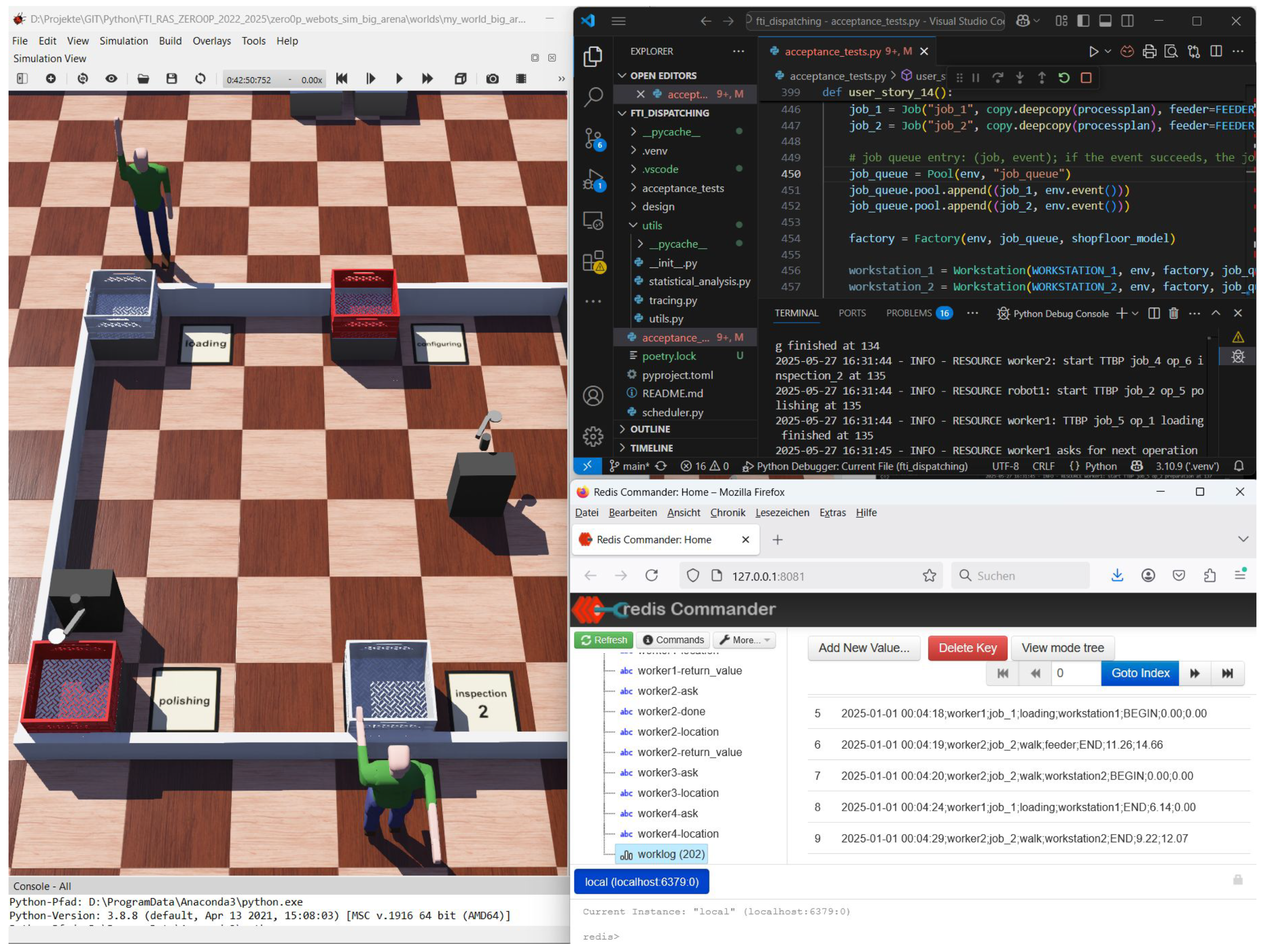The image size is (1265, 952).
Task: Click the debug Restart green arrow
Action: tap(1064, 78)
